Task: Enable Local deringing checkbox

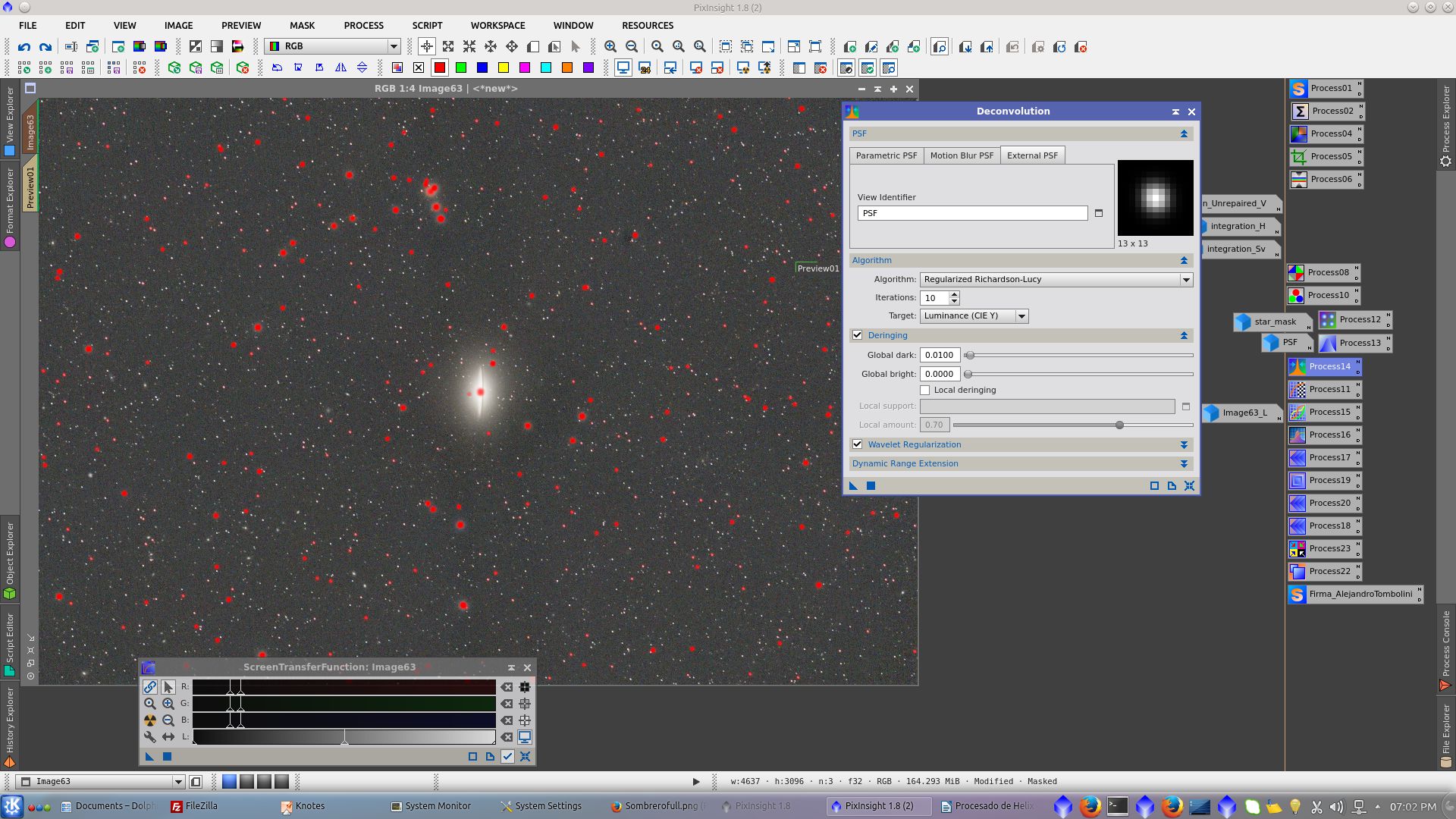Action: click(925, 391)
